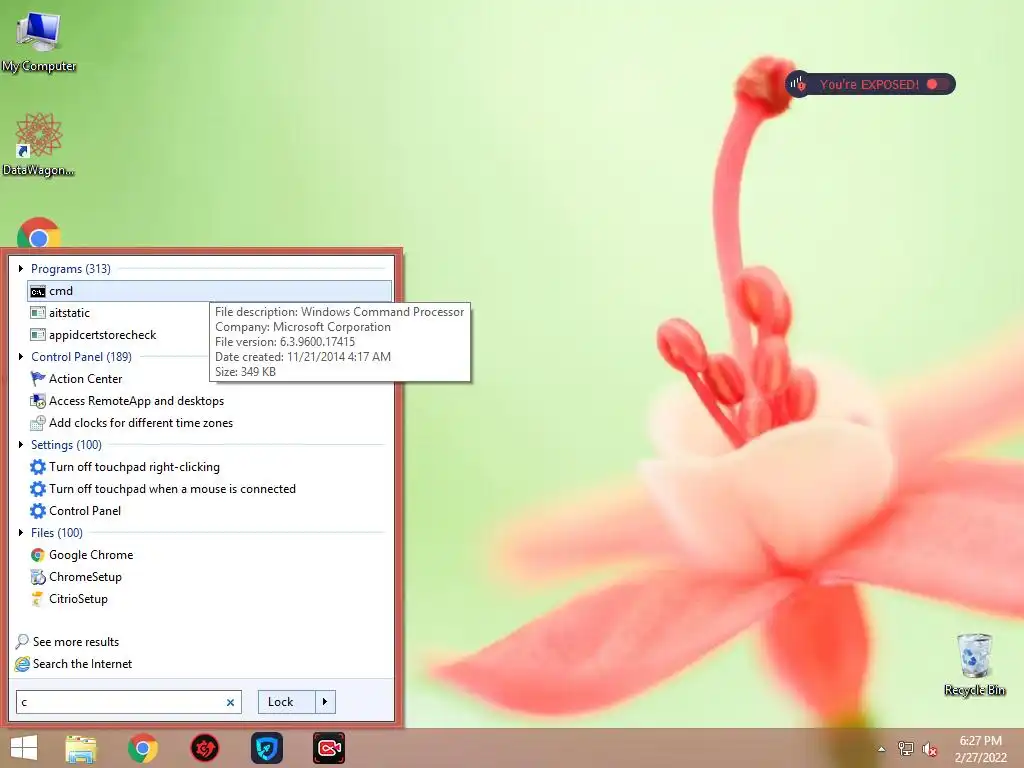
Task: Open Access RemoteApp and desktops
Action: (127, 401)
